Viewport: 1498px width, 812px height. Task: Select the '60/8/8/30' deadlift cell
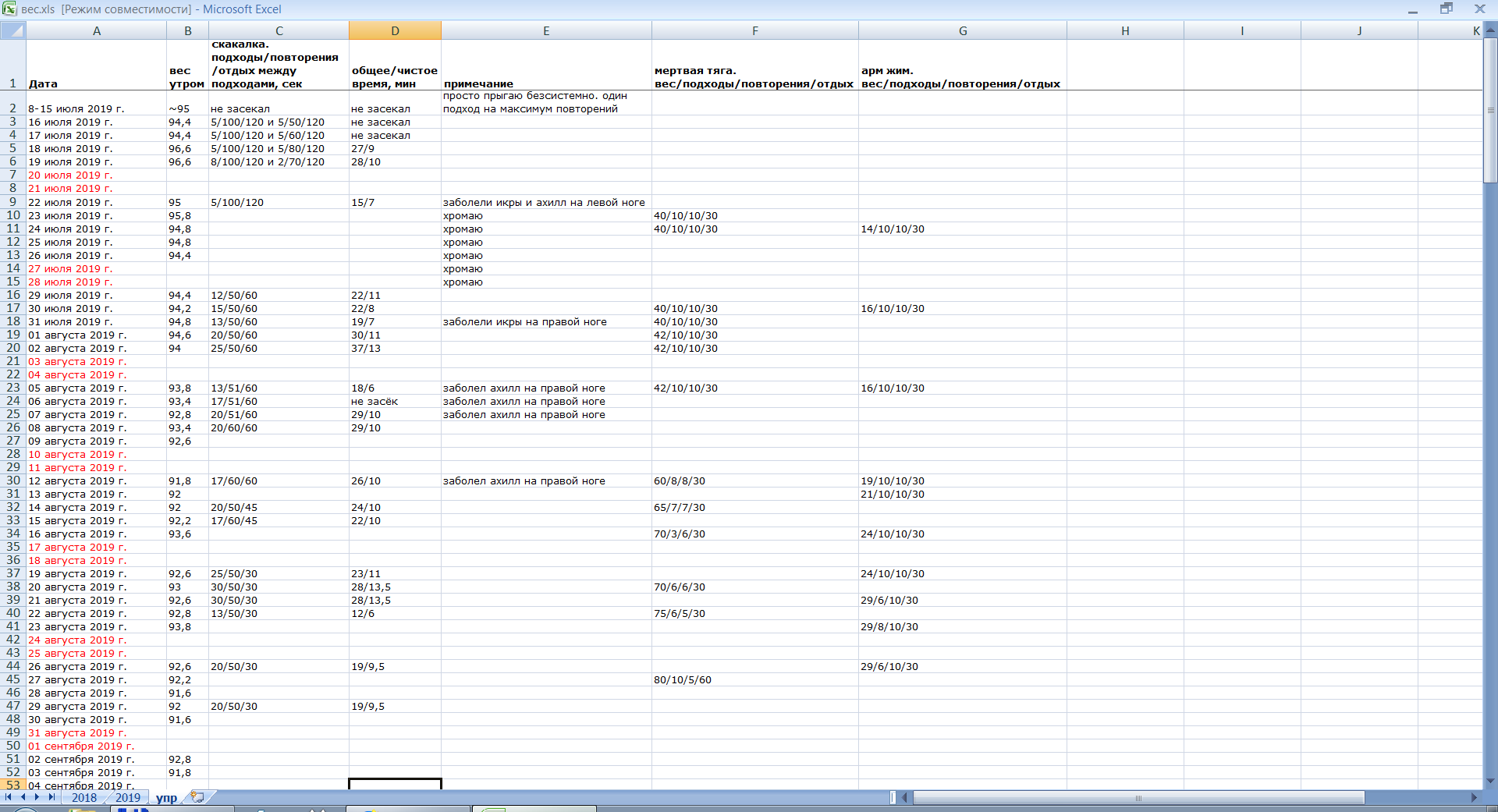point(755,480)
